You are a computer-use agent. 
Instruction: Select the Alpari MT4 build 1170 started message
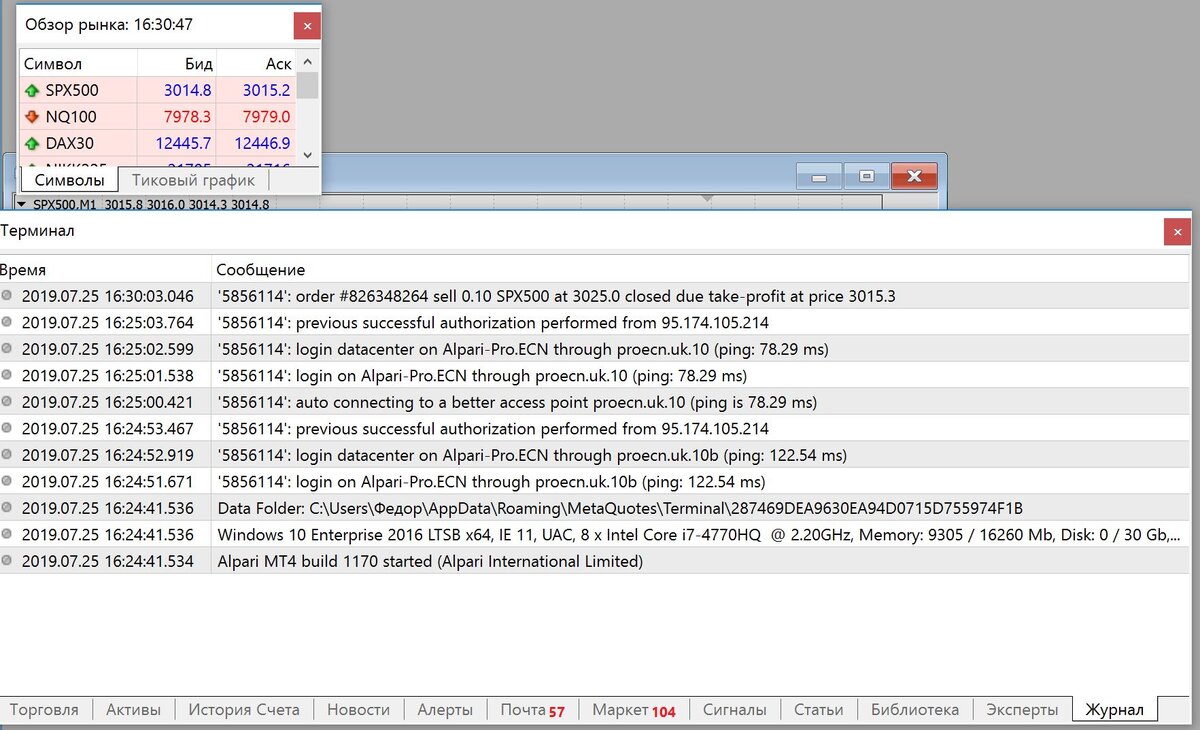coord(430,561)
